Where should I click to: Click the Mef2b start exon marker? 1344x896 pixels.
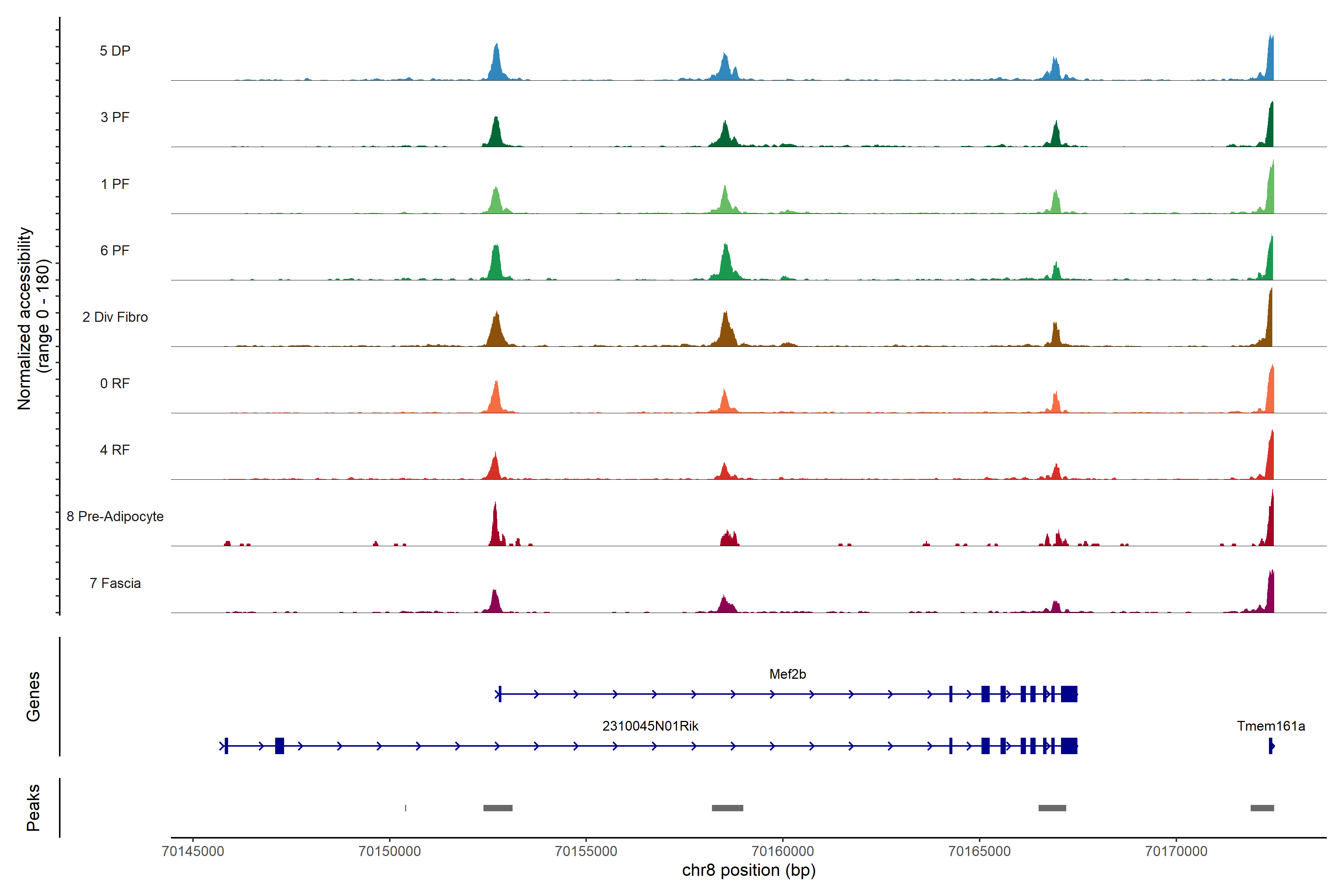point(500,694)
